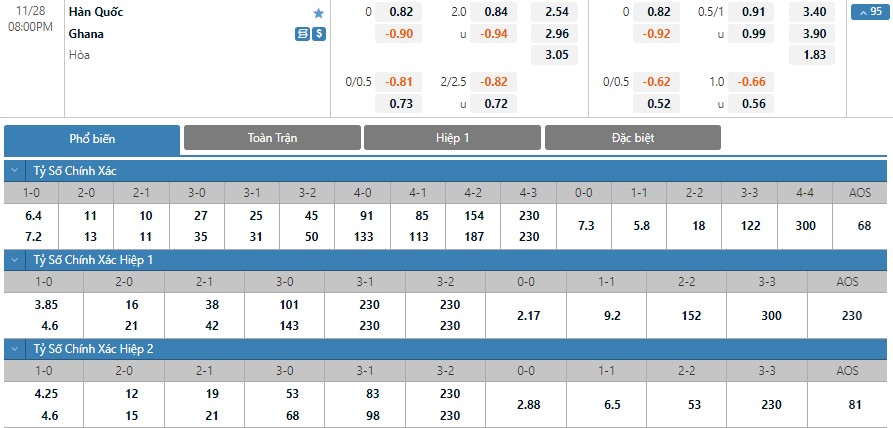Click full-match AOS odds 68

[862, 226]
